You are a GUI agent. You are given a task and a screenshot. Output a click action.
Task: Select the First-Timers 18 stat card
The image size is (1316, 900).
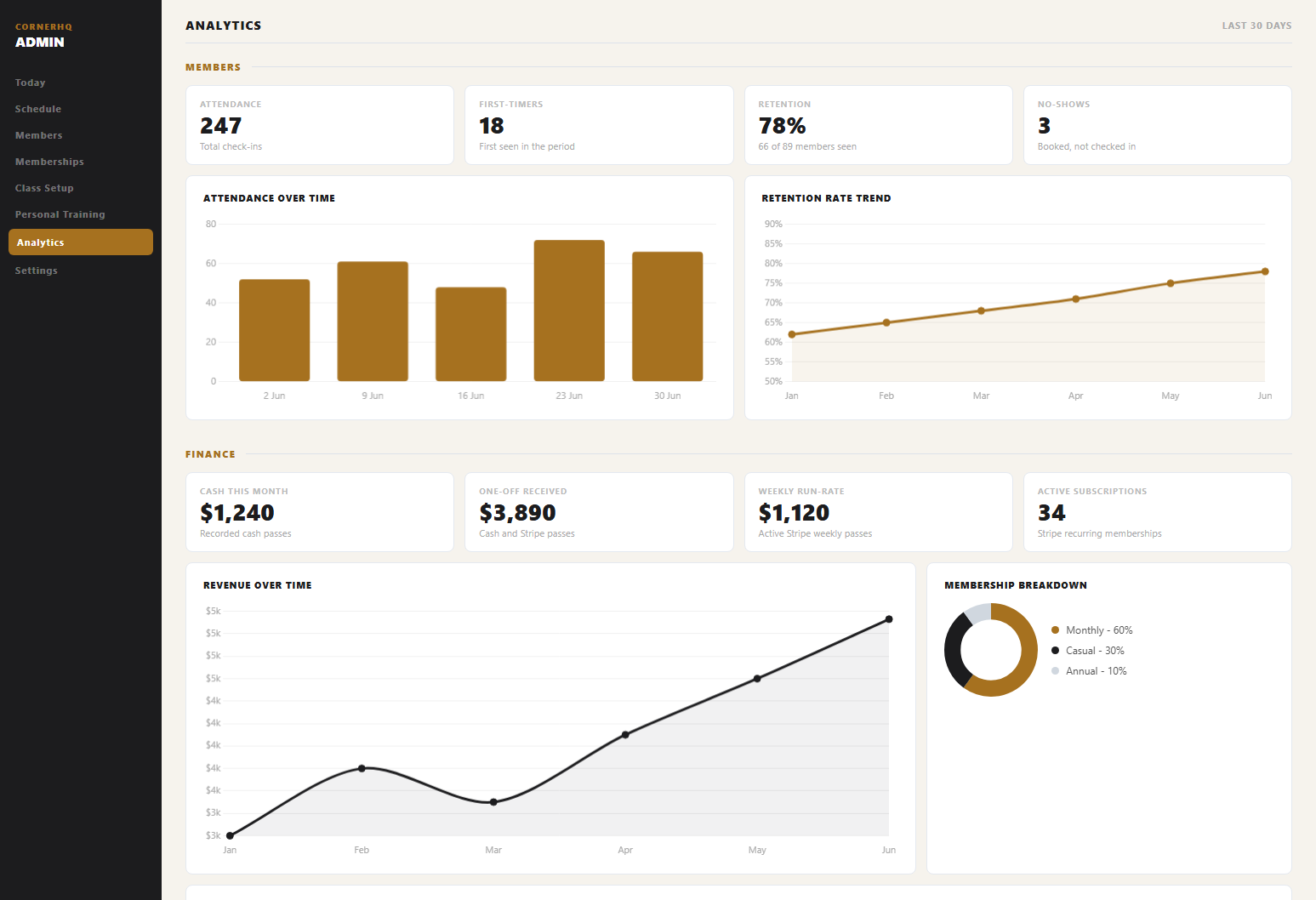pos(599,125)
